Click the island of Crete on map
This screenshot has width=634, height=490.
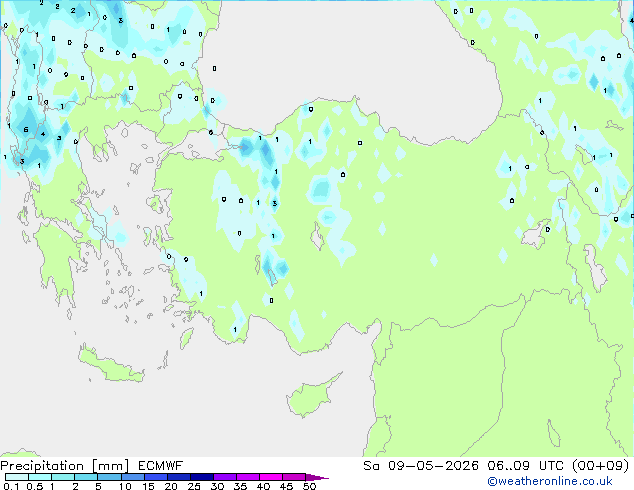pos(111,366)
